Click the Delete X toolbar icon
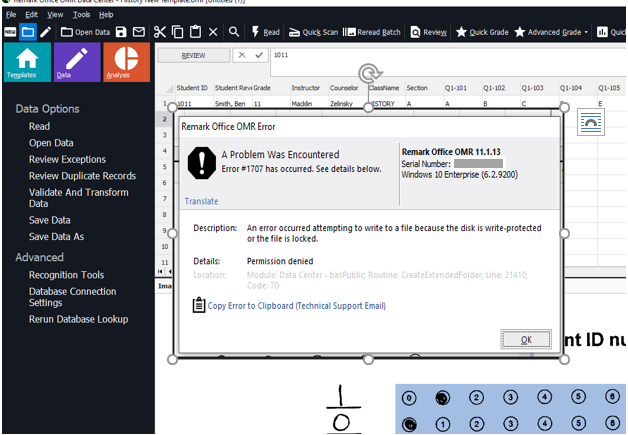This screenshot has height=435, width=628. coord(213,32)
